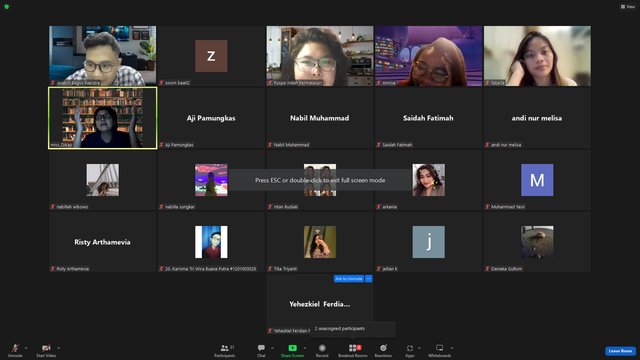Open Zoom Apps
Image resolution: width=640 pixels, height=360 pixels.
(x=409, y=350)
